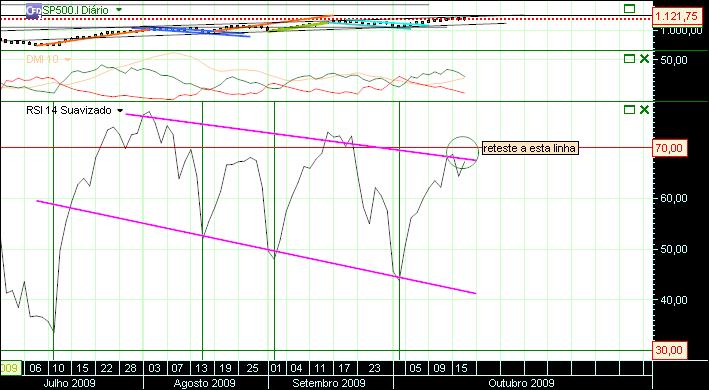Open the RSI 14 Suavizado dropdown
The width and height of the screenshot is (709, 390).
[x=119, y=111]
